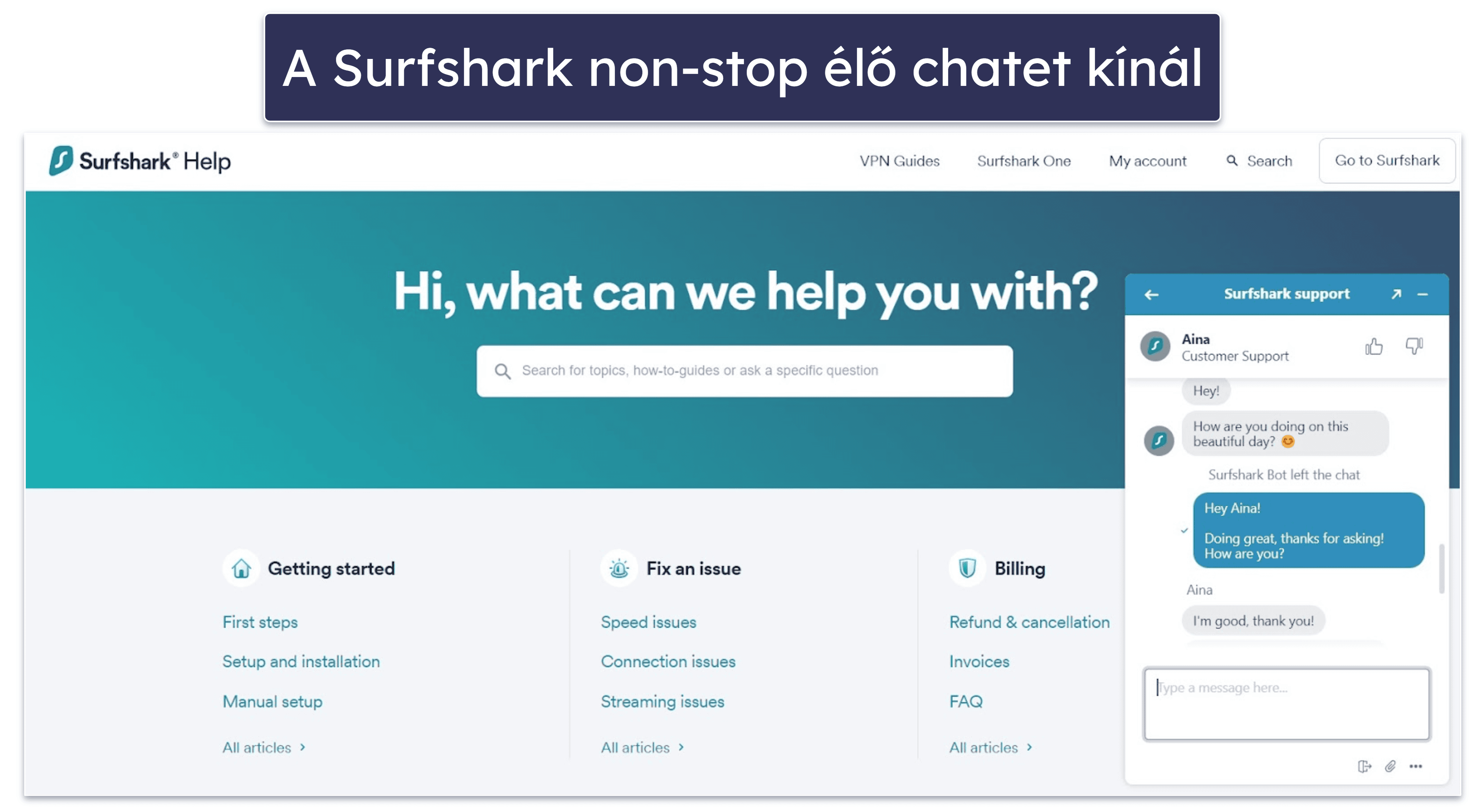Open VPN Guides menu
The height and width of the screenshot is (812, 1478).
(x=899, y=161)
